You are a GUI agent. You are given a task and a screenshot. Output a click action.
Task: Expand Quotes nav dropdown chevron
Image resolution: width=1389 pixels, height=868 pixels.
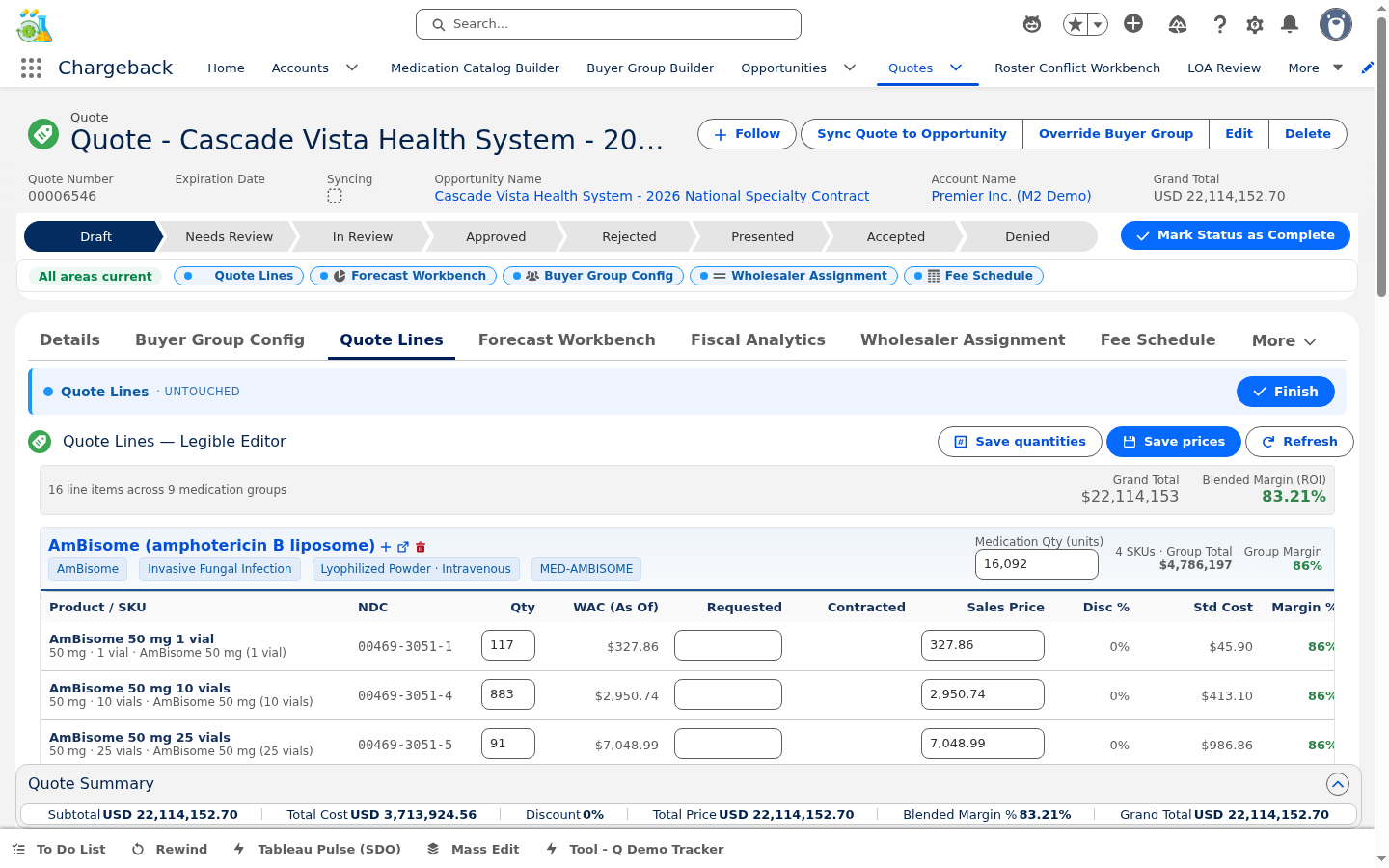(956, 68)
